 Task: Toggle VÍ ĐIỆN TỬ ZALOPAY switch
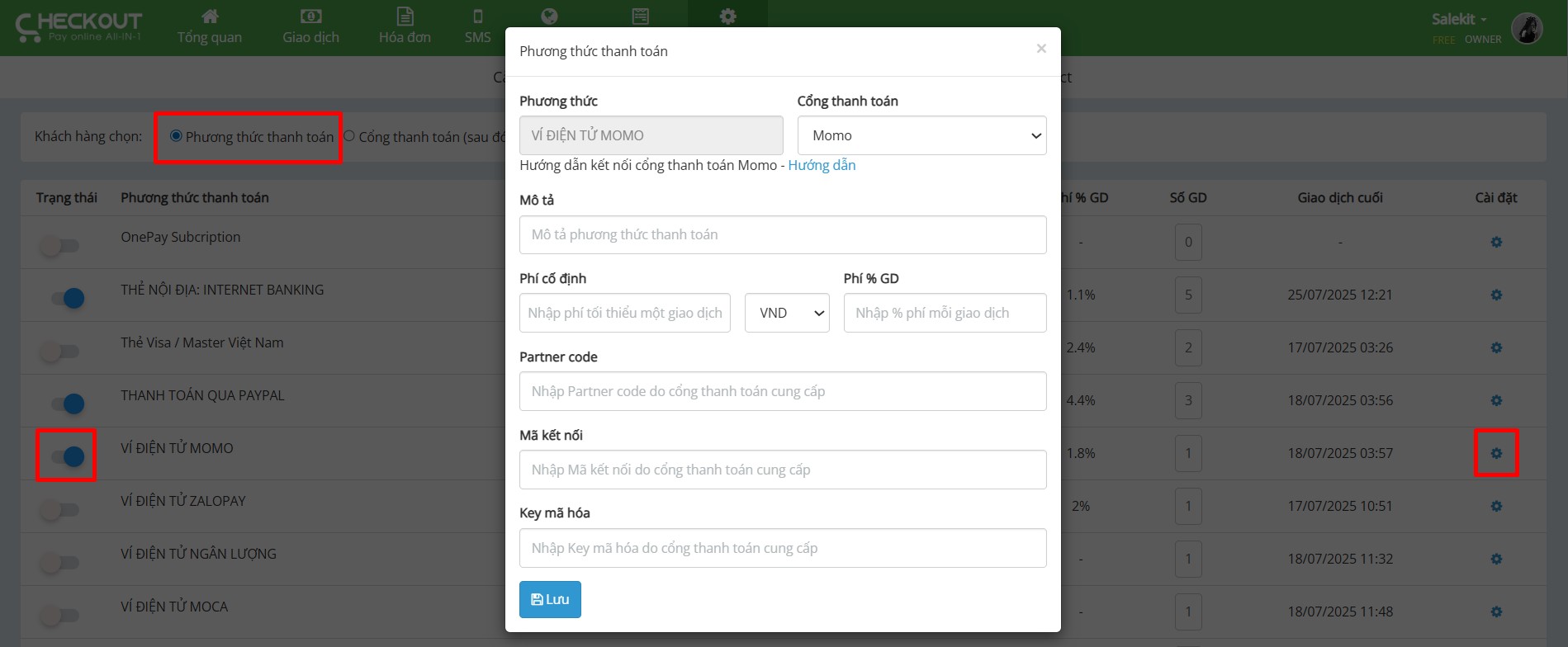click(61, 510)
